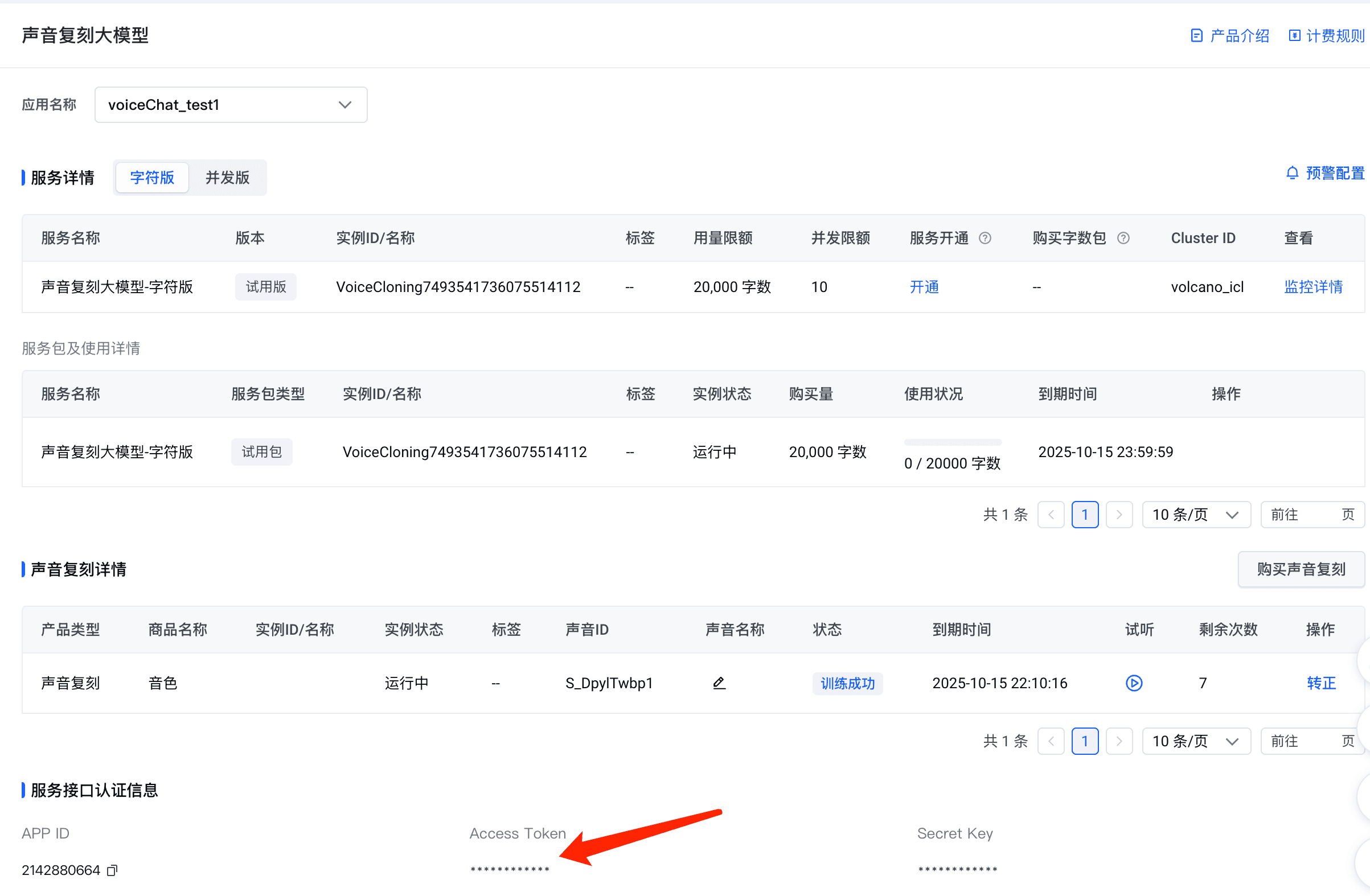The image size is (1370, 896).
Task: Click 转正 for the voice cloning row
Action: click(1320, 683)
